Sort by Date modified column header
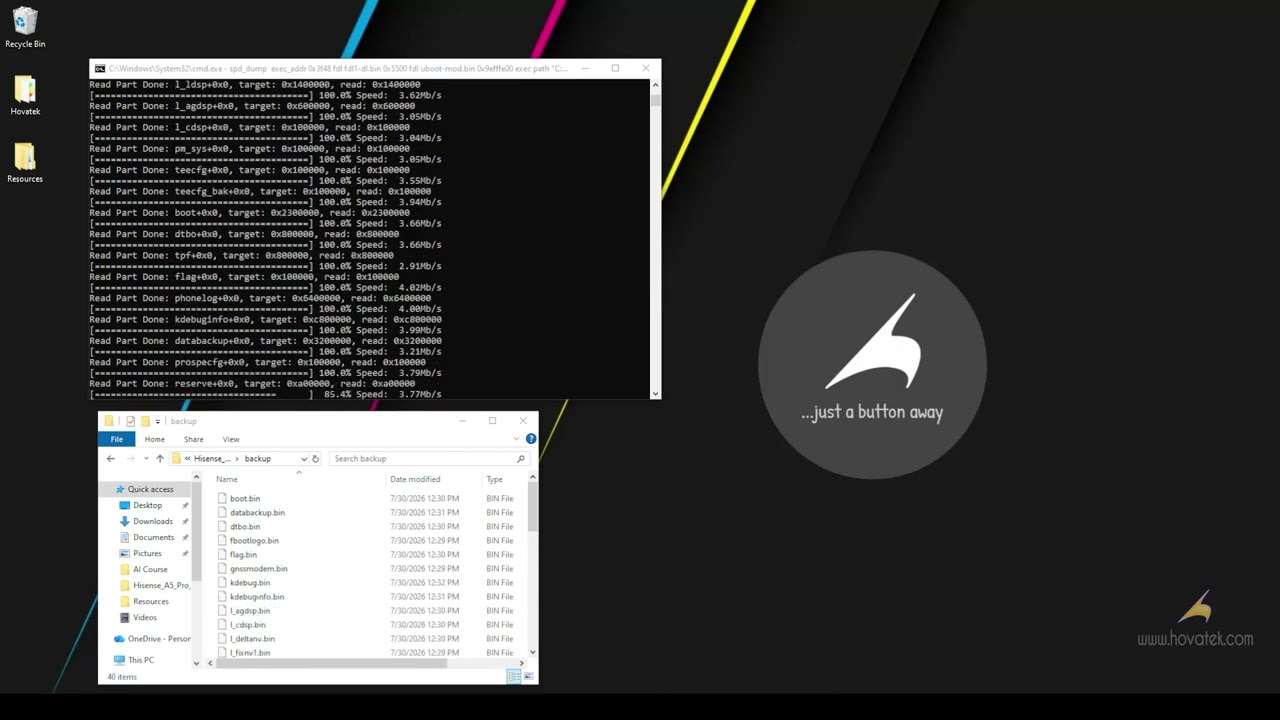Viewport: 1280px width, 720px height. click(415, 479)
